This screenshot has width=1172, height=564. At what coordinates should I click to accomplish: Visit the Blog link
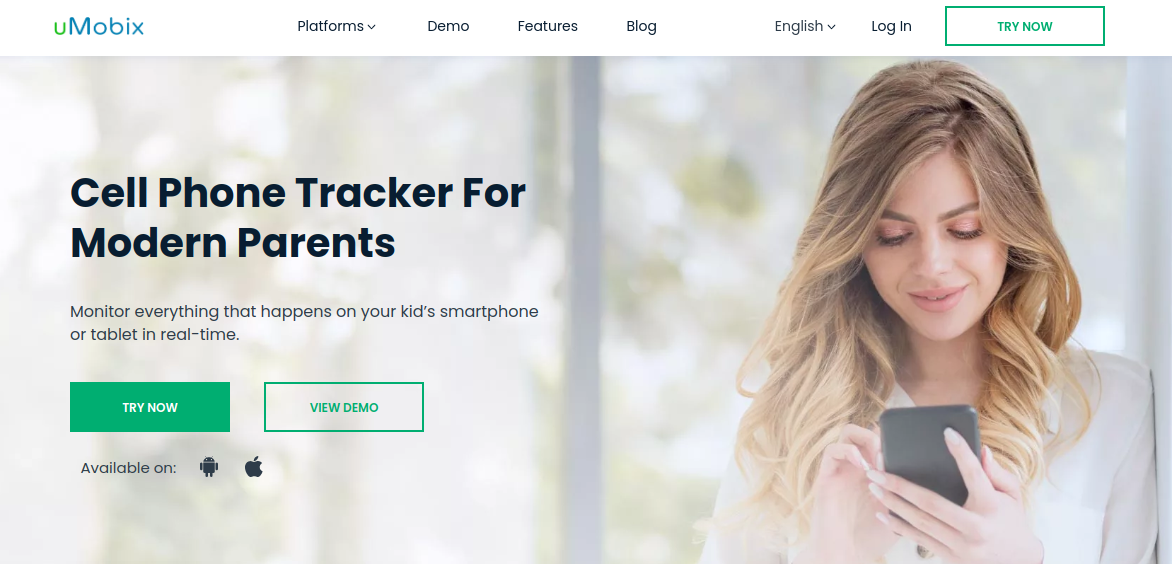[x=641, y=26]
